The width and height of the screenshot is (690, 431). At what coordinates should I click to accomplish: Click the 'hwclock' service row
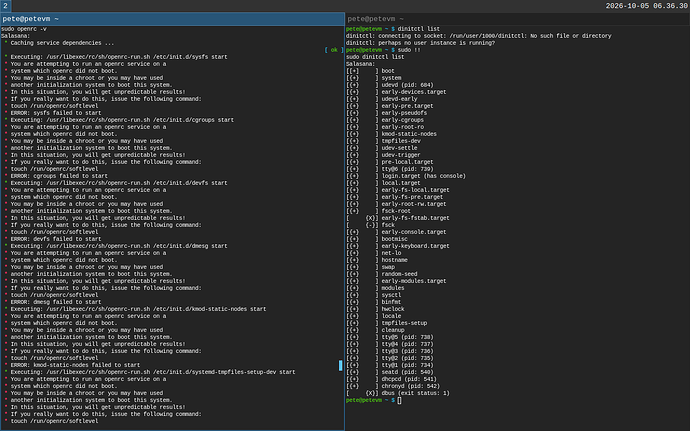(x=375, y=309)
